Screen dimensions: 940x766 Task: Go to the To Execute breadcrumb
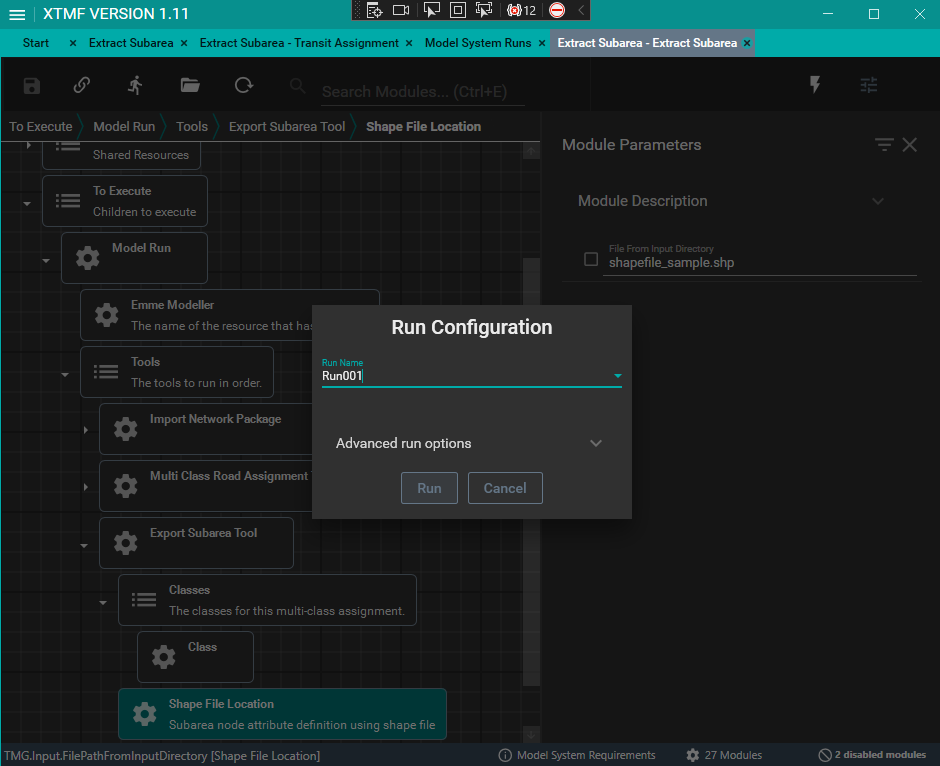pyautogui.click(x=41, y=127)
